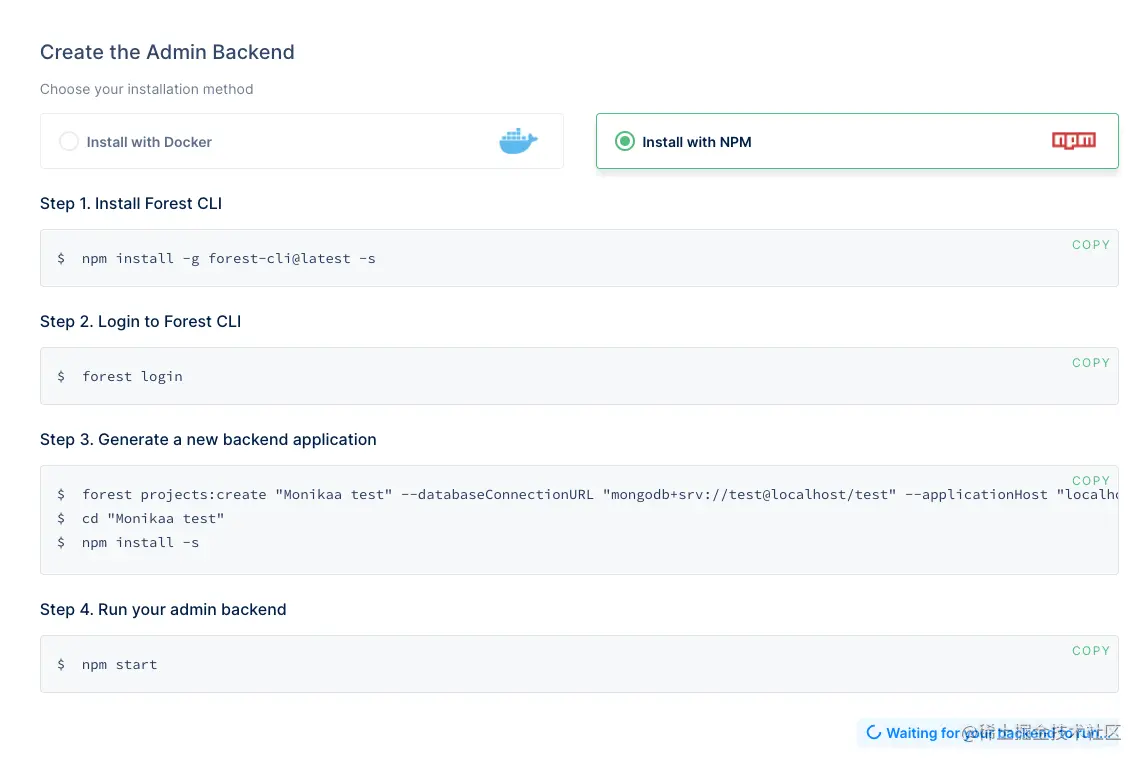Click the loading spinner icon beside Waiting

tap(873, 732)
